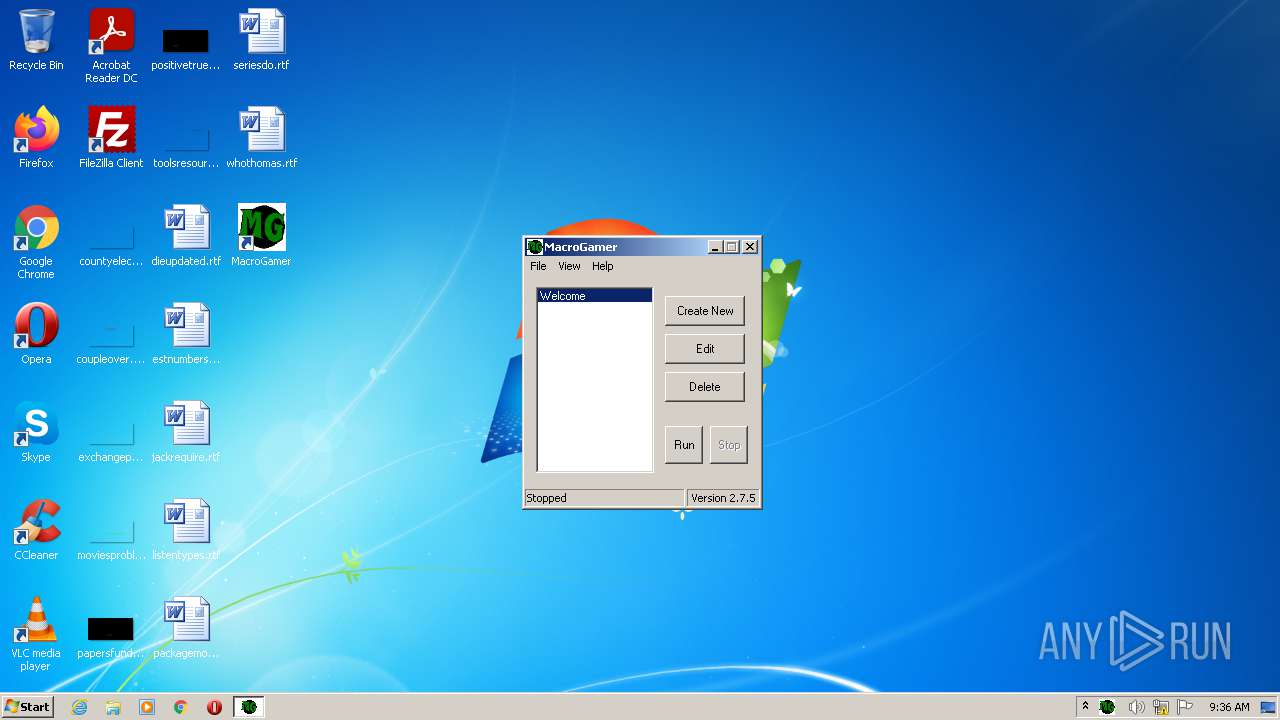Open jackrequire.rtf document
Screen dimensions: 1280x720
coord(186,432)
